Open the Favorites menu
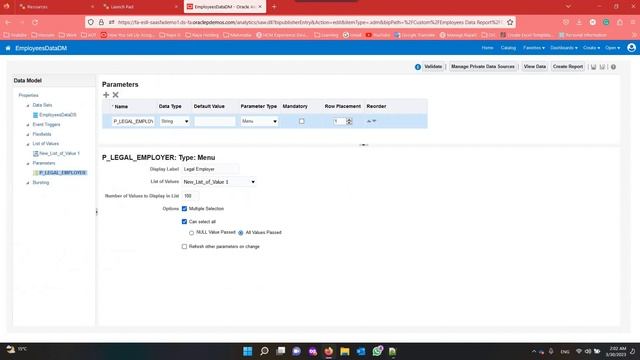This screenshot has width=640, height=360. click(533, 48)
